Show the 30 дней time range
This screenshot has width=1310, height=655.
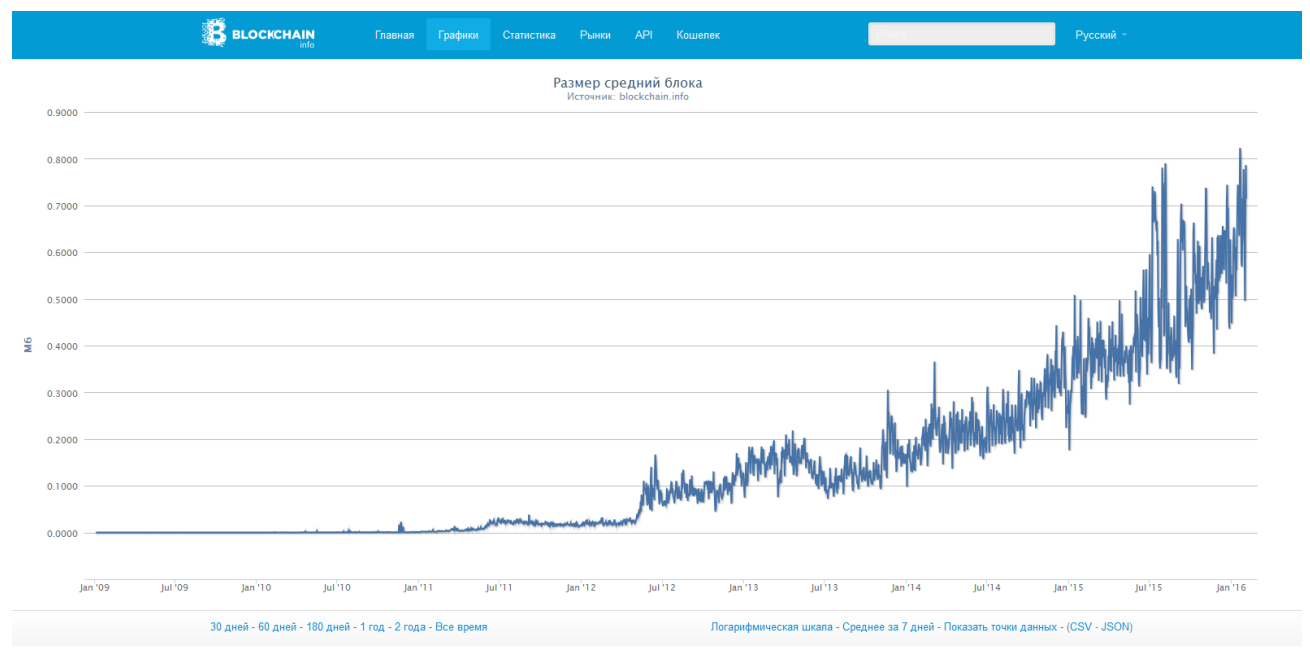point(229,627)
